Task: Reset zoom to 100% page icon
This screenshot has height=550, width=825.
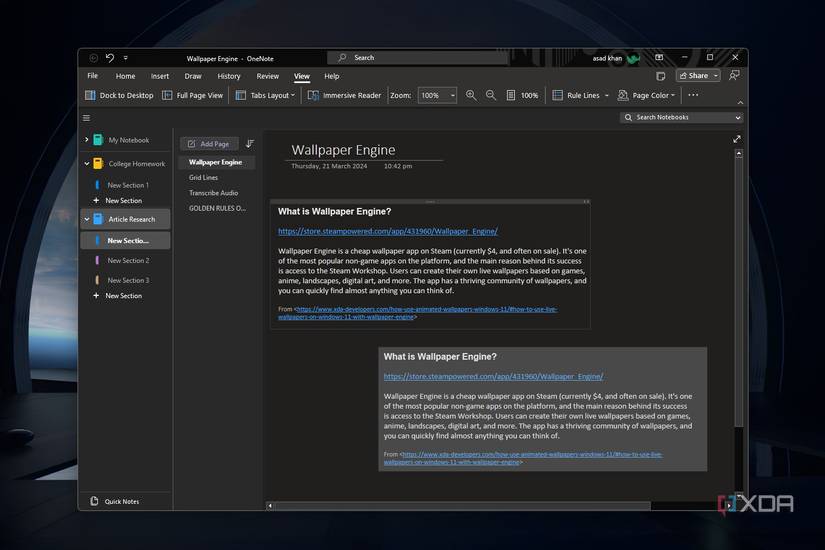Action: pyautogui.click(x=522, y=95)
